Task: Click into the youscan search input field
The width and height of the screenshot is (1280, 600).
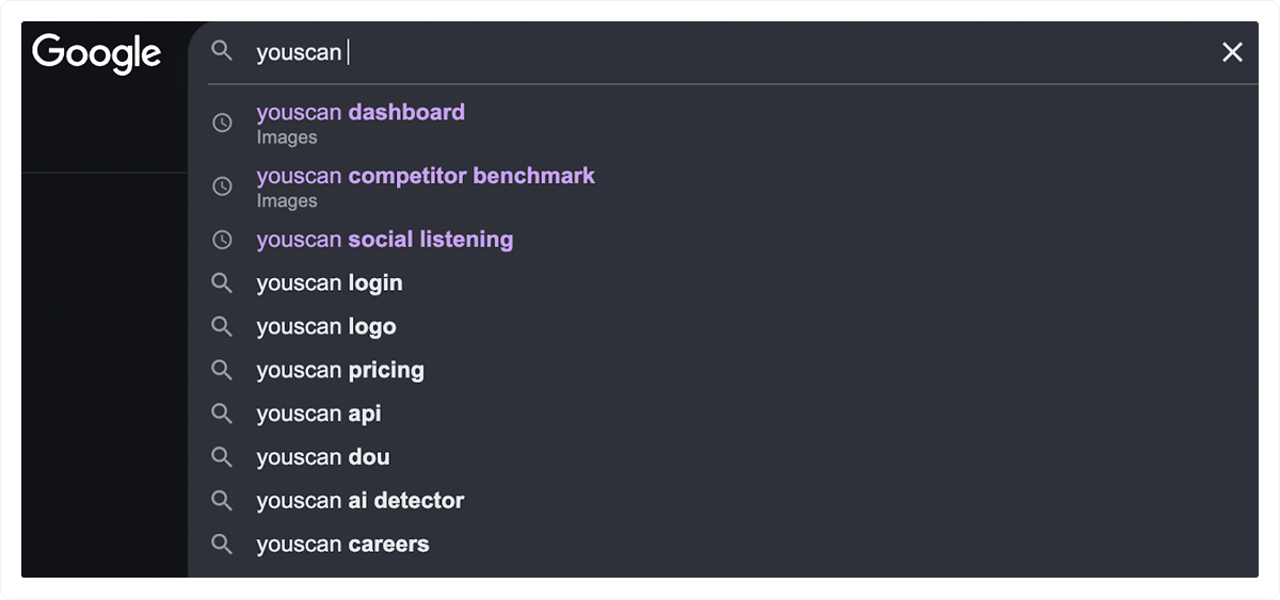Action: [x=700, y=52]
